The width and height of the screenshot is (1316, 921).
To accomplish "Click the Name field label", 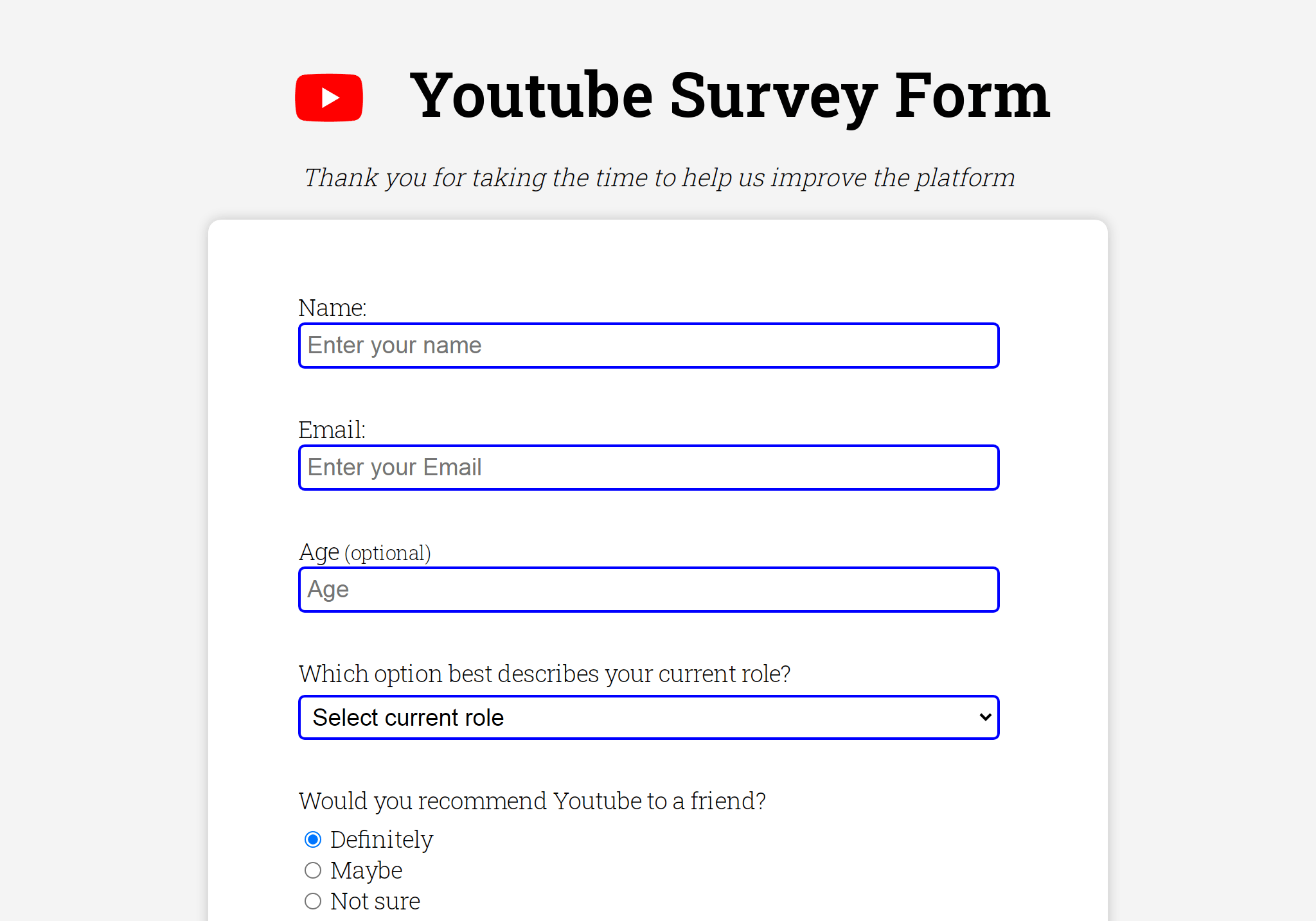I will click(332, 308).
